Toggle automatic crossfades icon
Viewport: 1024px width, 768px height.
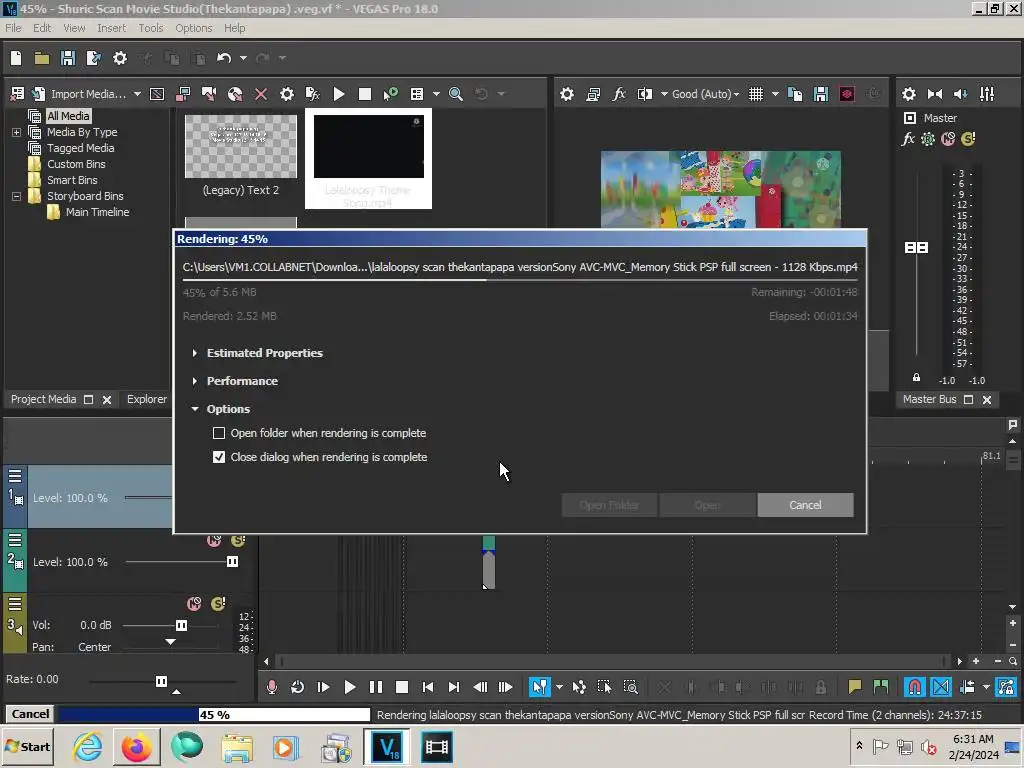(x=941, y=687)
